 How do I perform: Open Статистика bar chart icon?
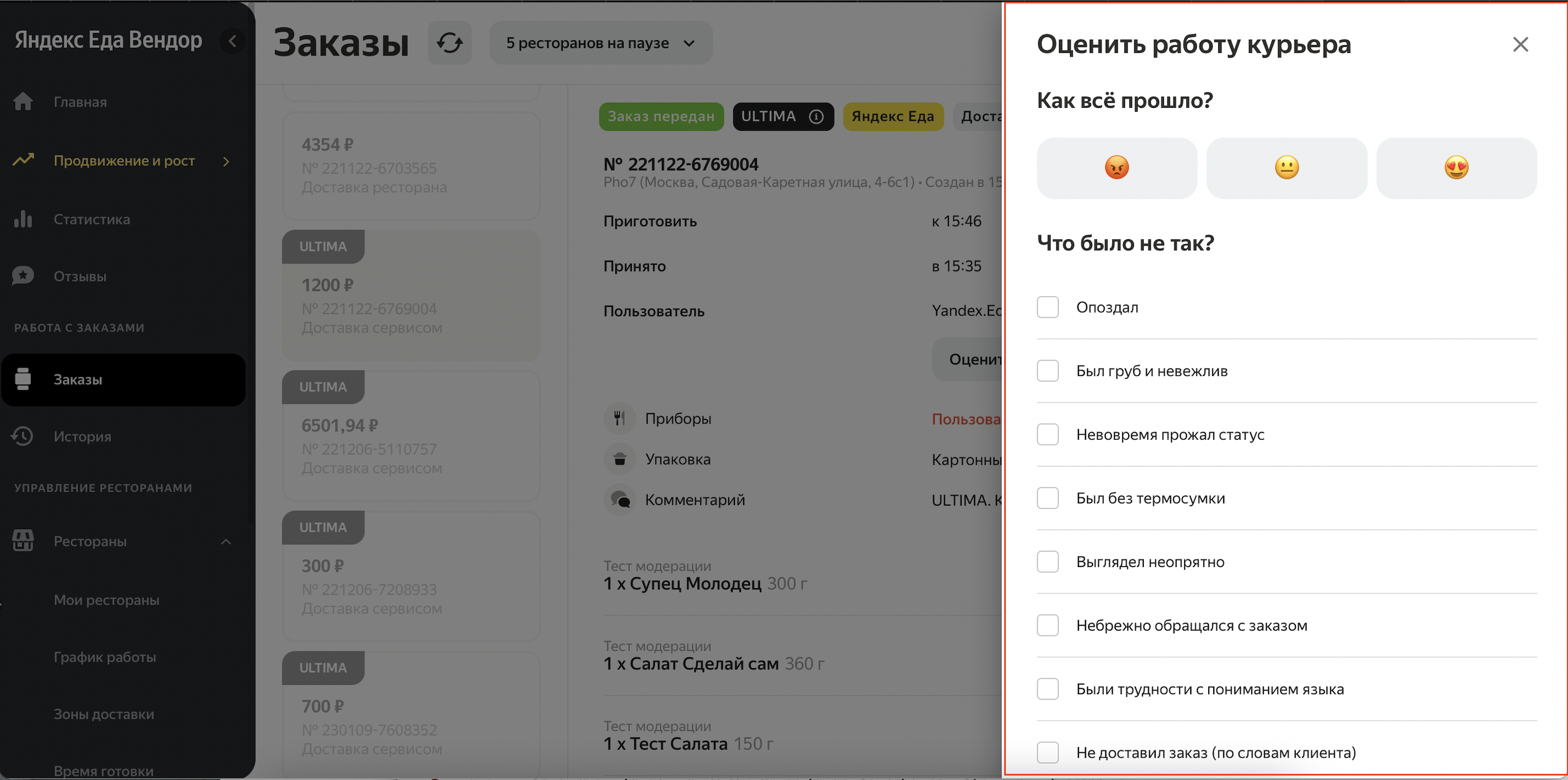click(23, 219)
